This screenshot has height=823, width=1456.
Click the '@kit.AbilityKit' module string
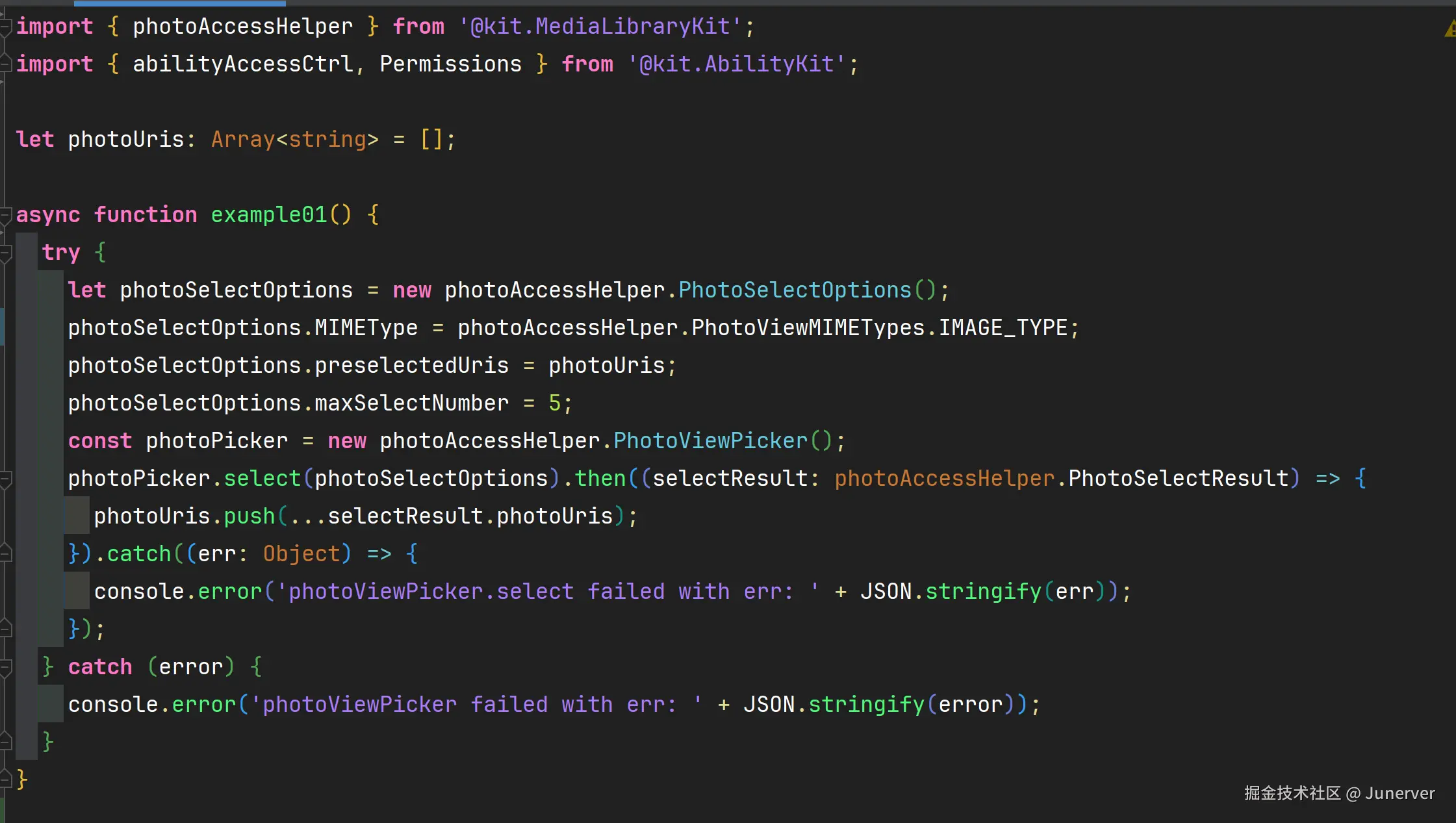(x=737, y=64)
